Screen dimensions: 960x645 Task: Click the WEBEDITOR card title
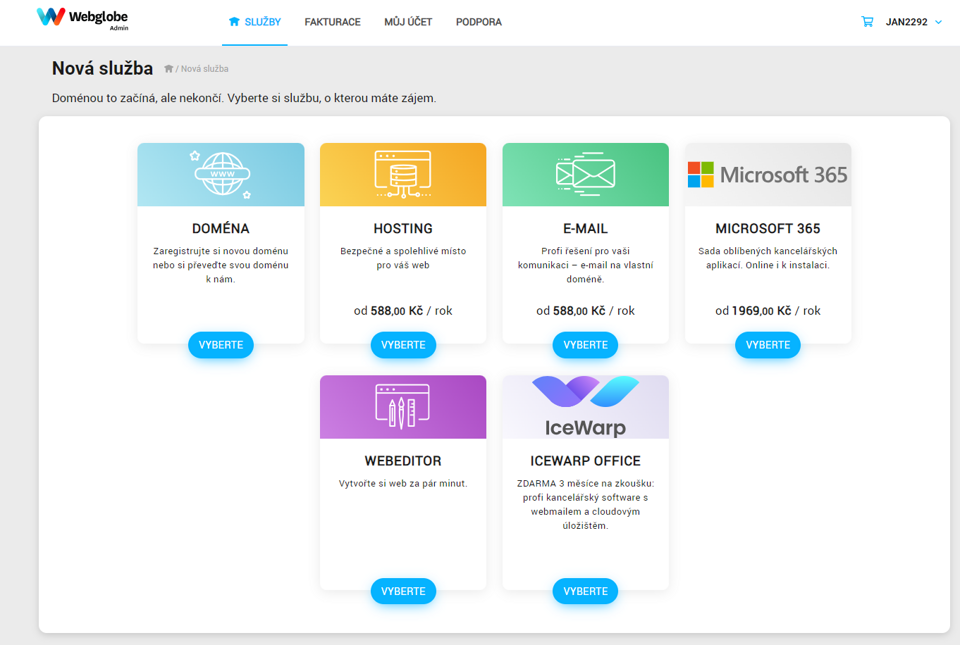pyautogui.click(x=403, y=461)
